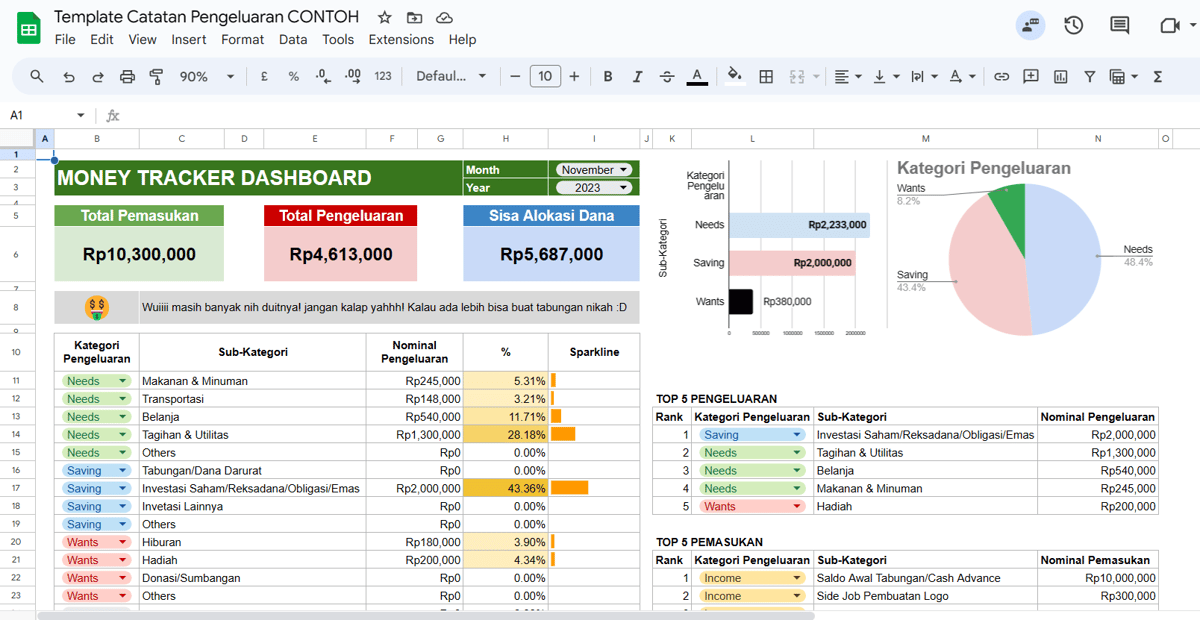Open the Month dropdown showing November
Viewport: 1200px width, 620px height.
(x=593, y=169)
